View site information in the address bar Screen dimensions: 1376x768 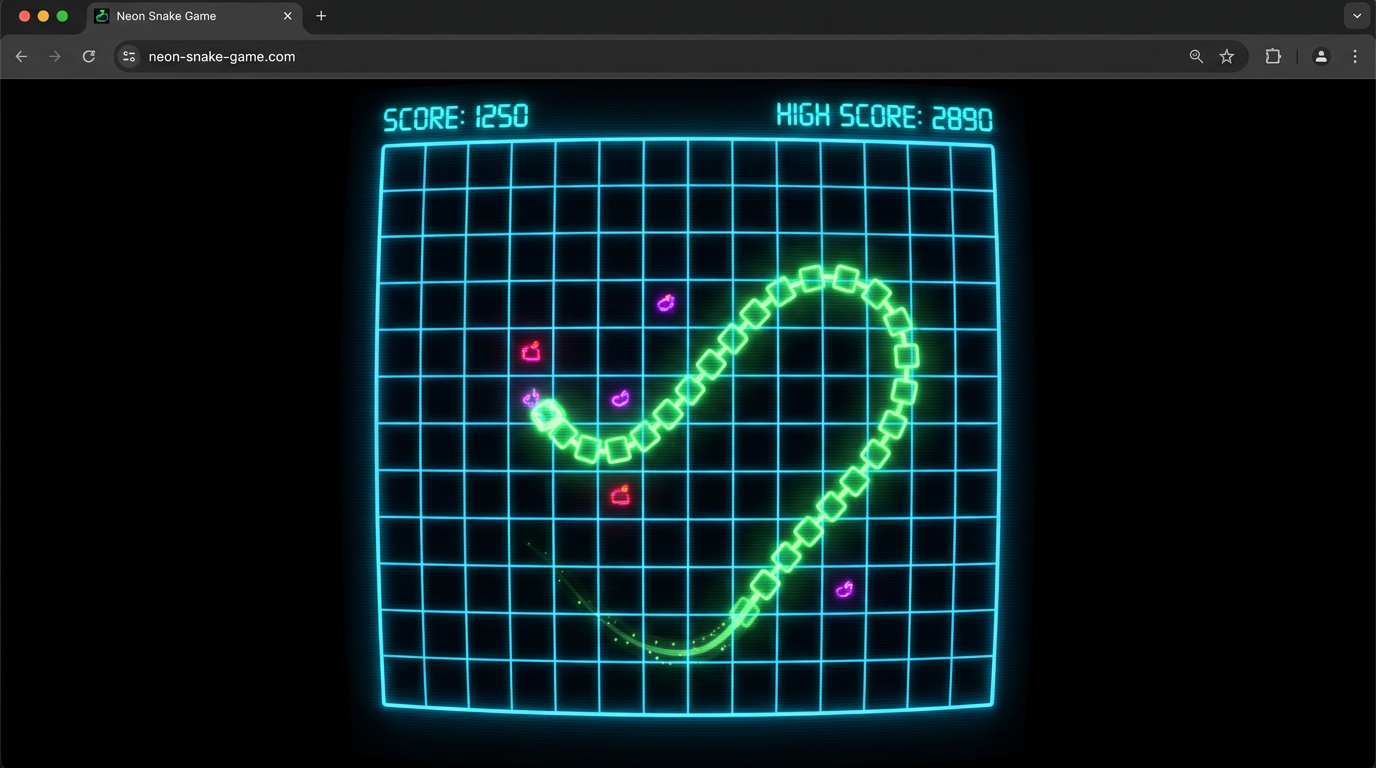click(x=129, y=57)
